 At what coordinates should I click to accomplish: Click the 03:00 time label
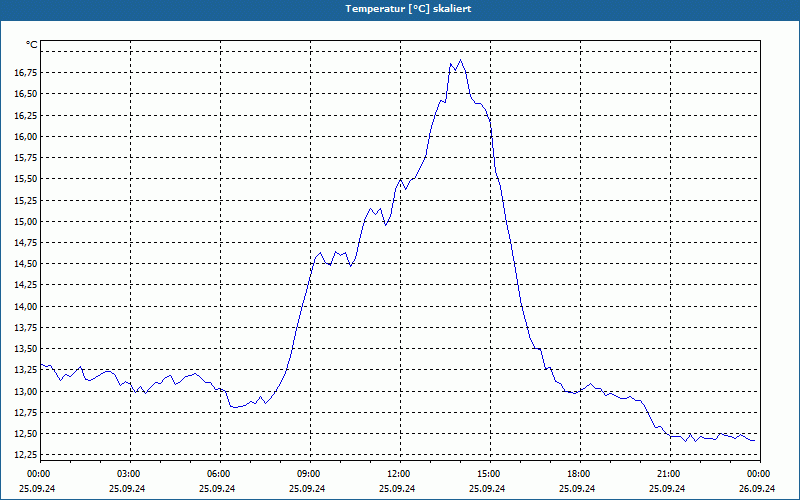(131, 474)
